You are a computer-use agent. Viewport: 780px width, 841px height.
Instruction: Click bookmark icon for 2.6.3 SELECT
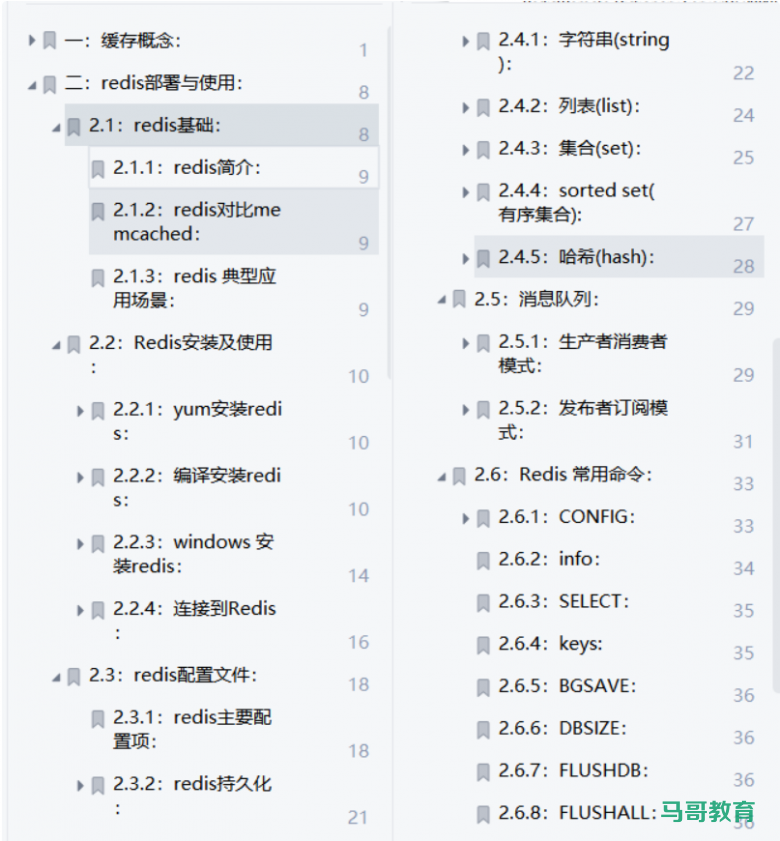(483, 602)
